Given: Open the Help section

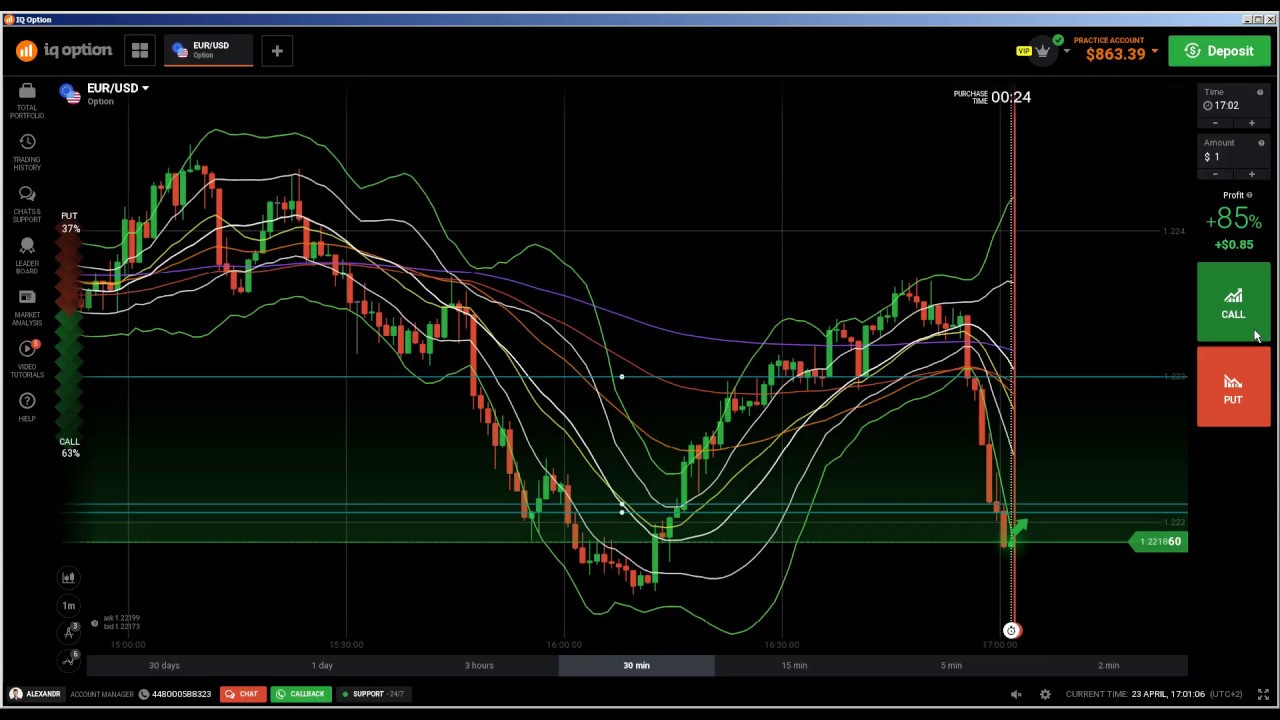Looking at the screenshot, I should click(27, 407).
